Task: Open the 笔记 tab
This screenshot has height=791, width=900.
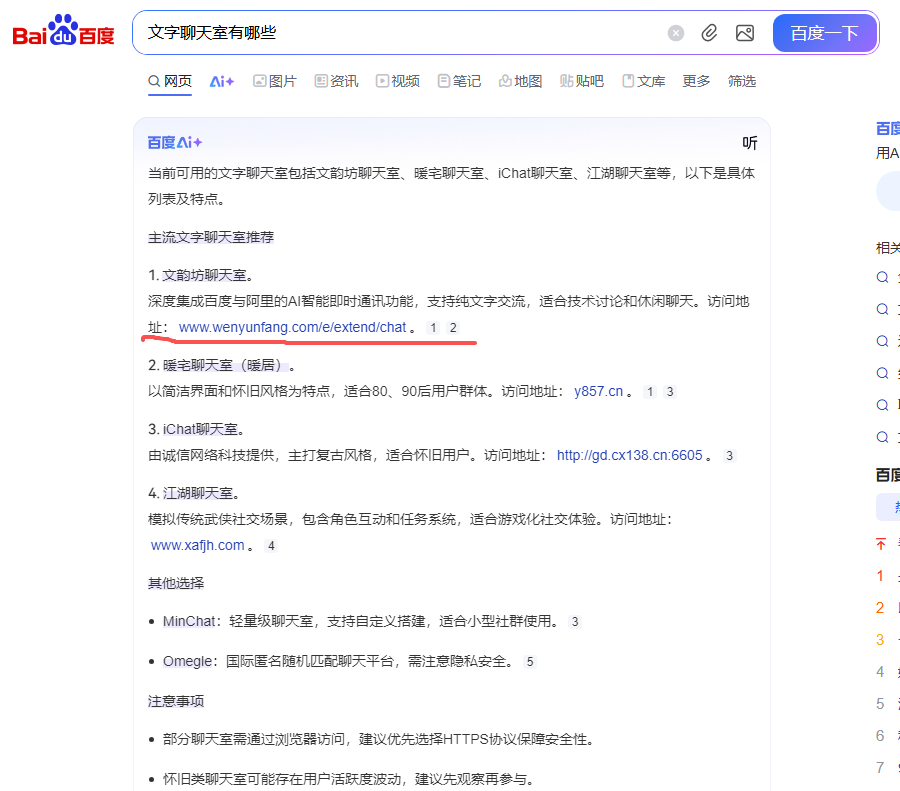Action: [459, 81]
